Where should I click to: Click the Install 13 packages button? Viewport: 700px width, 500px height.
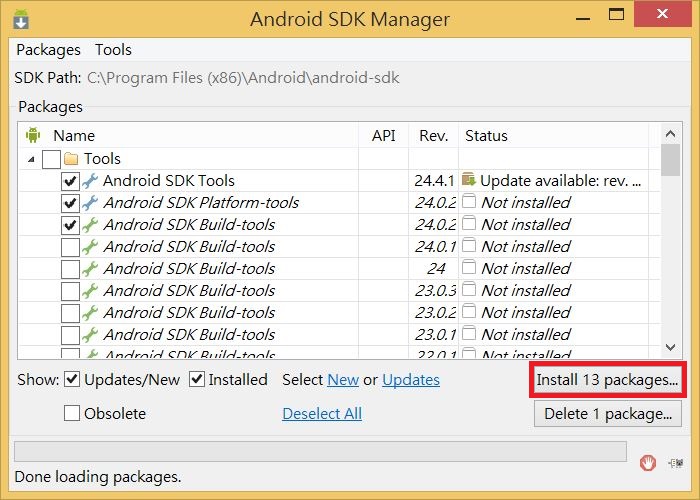607,380
